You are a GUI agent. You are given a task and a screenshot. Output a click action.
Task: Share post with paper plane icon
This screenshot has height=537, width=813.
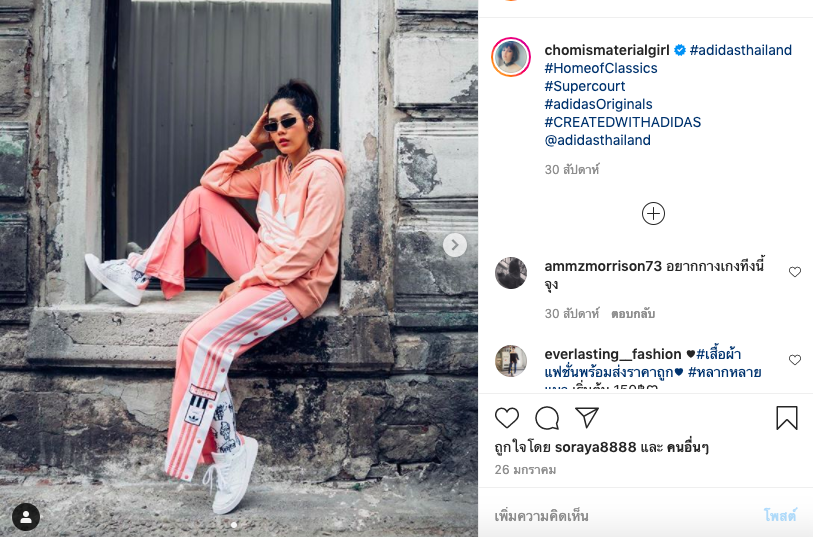(x=587, y=417)
